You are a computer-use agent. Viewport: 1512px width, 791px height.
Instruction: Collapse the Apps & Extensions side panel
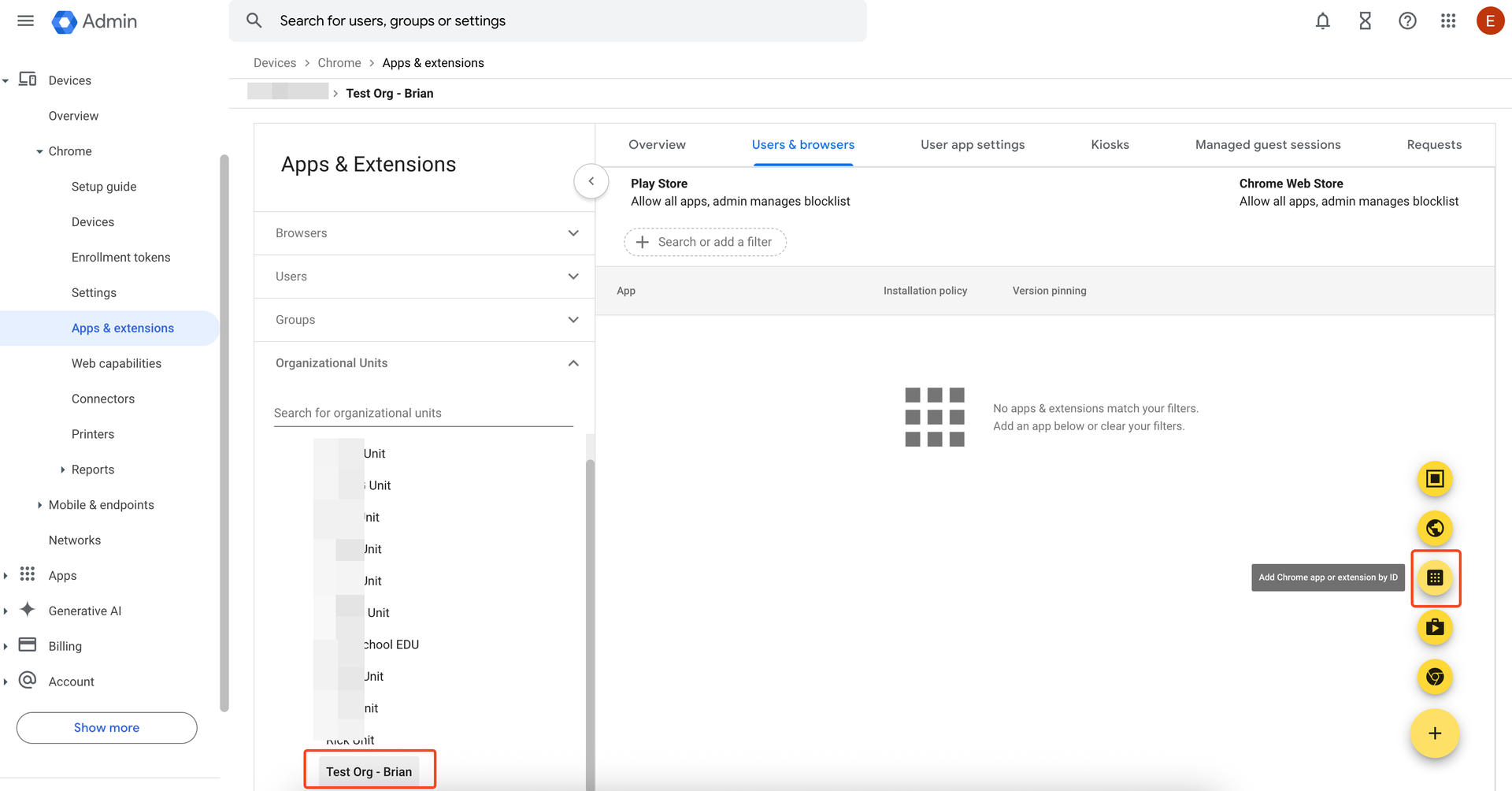[x=591, y=181]
